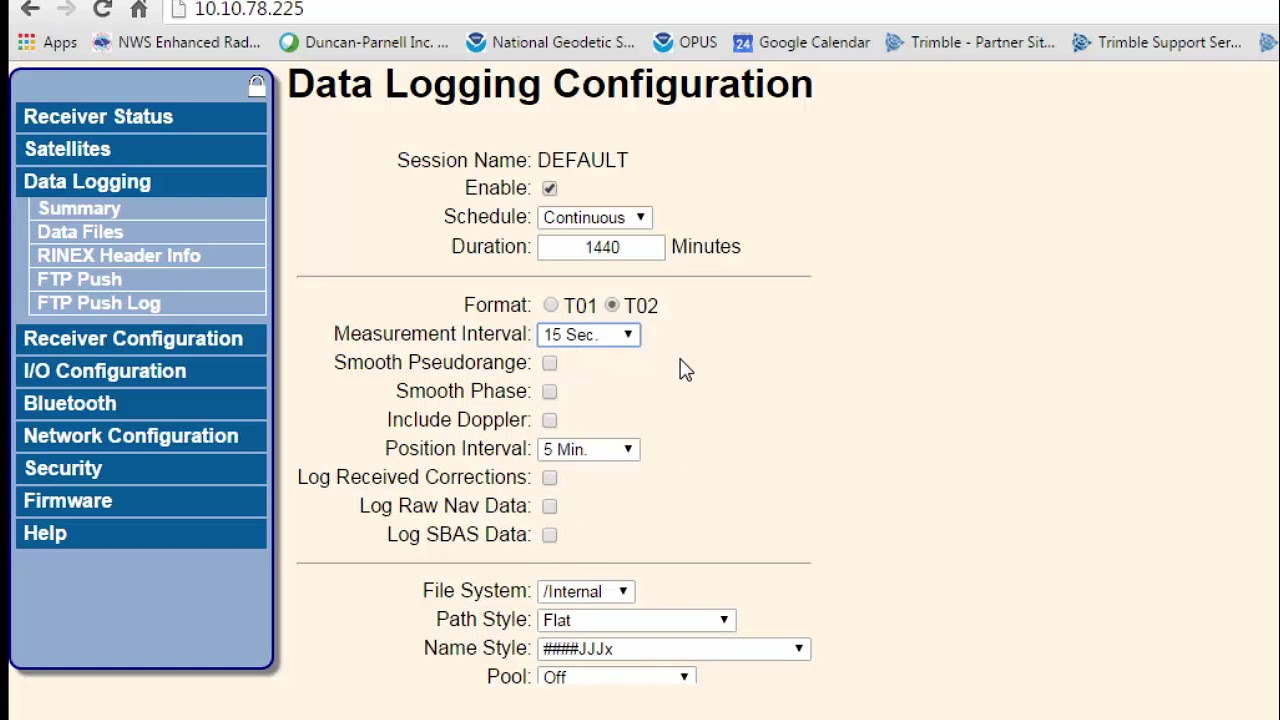
Task: Select the T01 format radio button
Action: (x=551, y=305)
